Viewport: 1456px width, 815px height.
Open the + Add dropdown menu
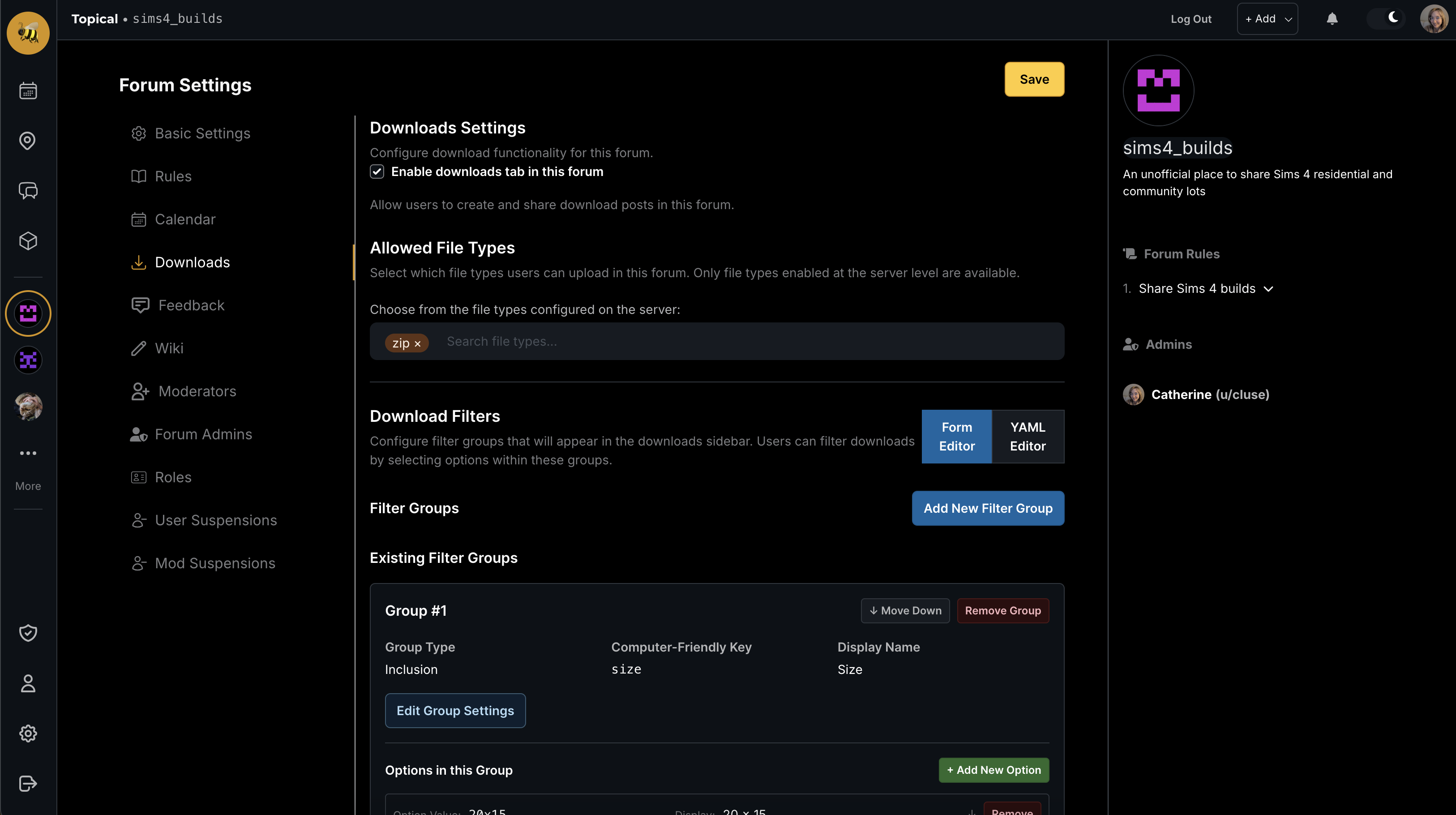pyautogui.click(x=1267, y=19)
